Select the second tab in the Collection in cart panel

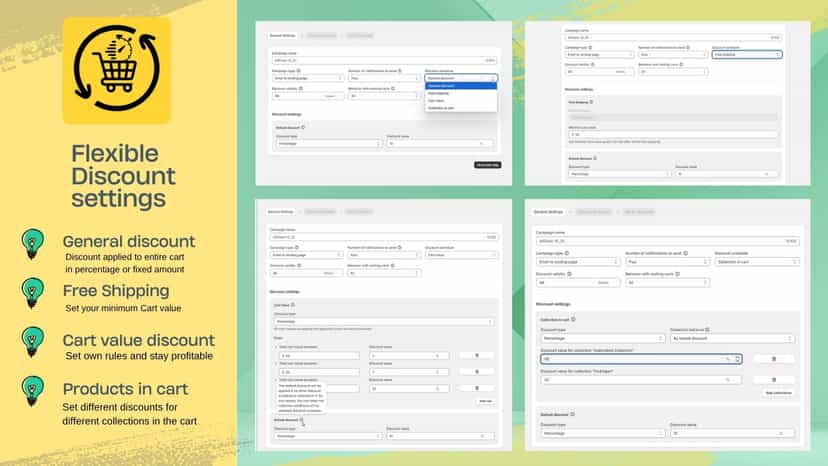click(x=594, y=212)
